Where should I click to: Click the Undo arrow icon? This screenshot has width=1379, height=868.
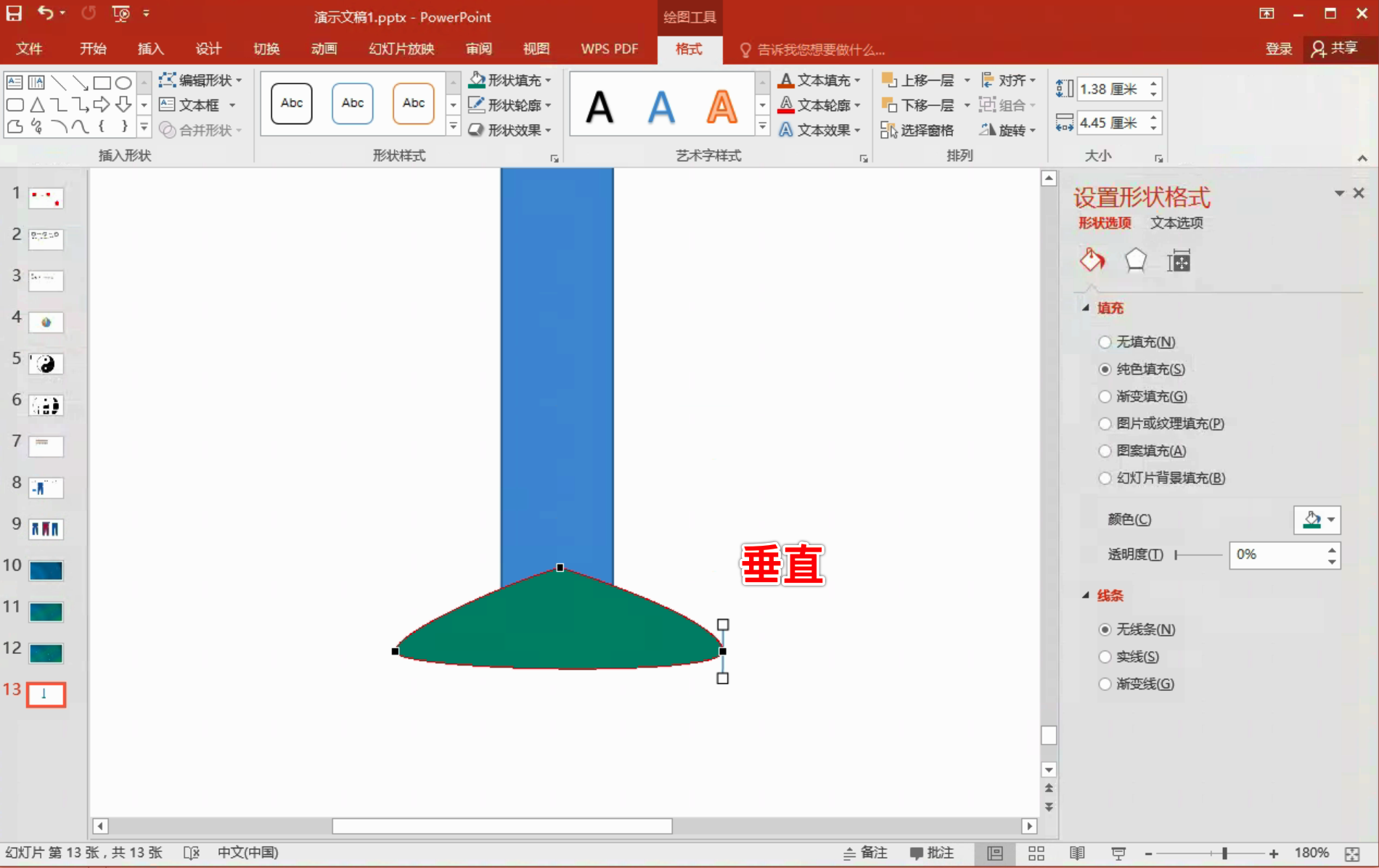click(x=45, y=13)
